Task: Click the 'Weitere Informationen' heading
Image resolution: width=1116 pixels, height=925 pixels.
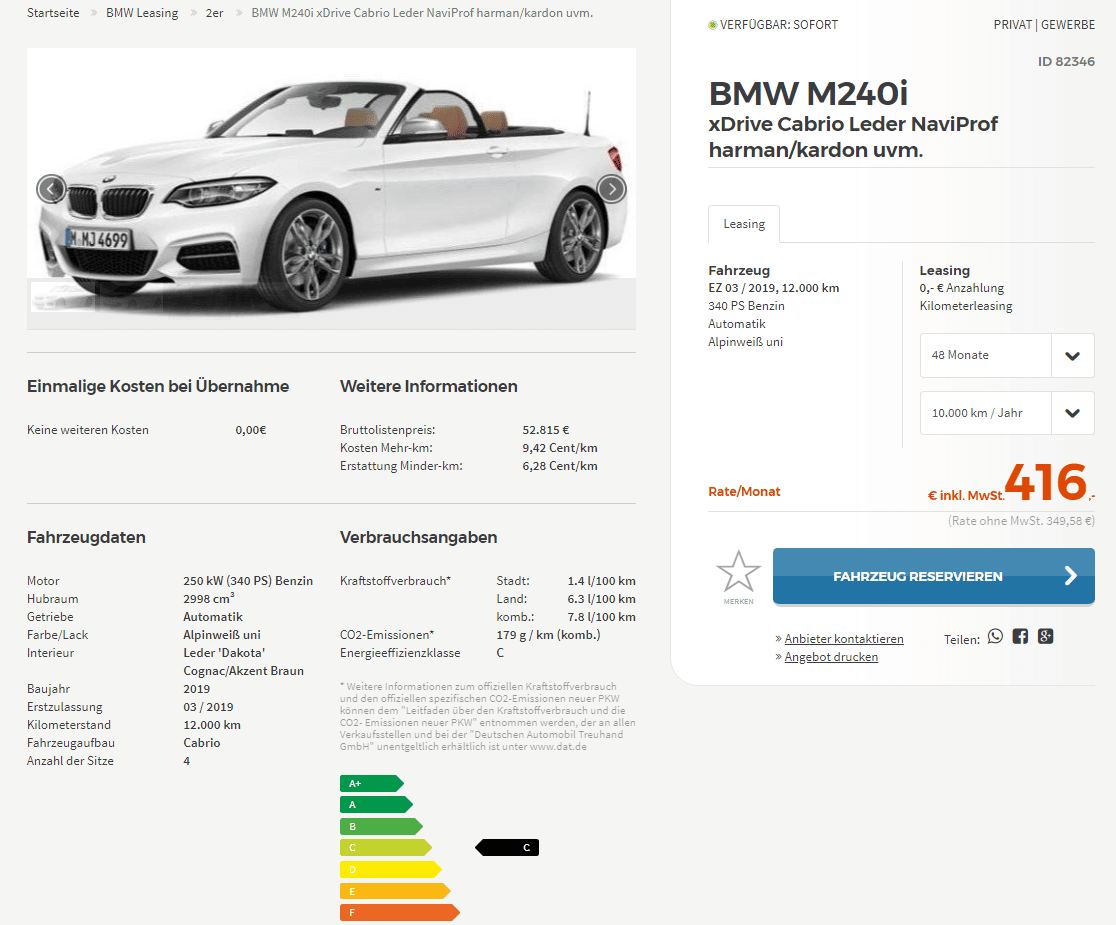Action: (428, 386)
